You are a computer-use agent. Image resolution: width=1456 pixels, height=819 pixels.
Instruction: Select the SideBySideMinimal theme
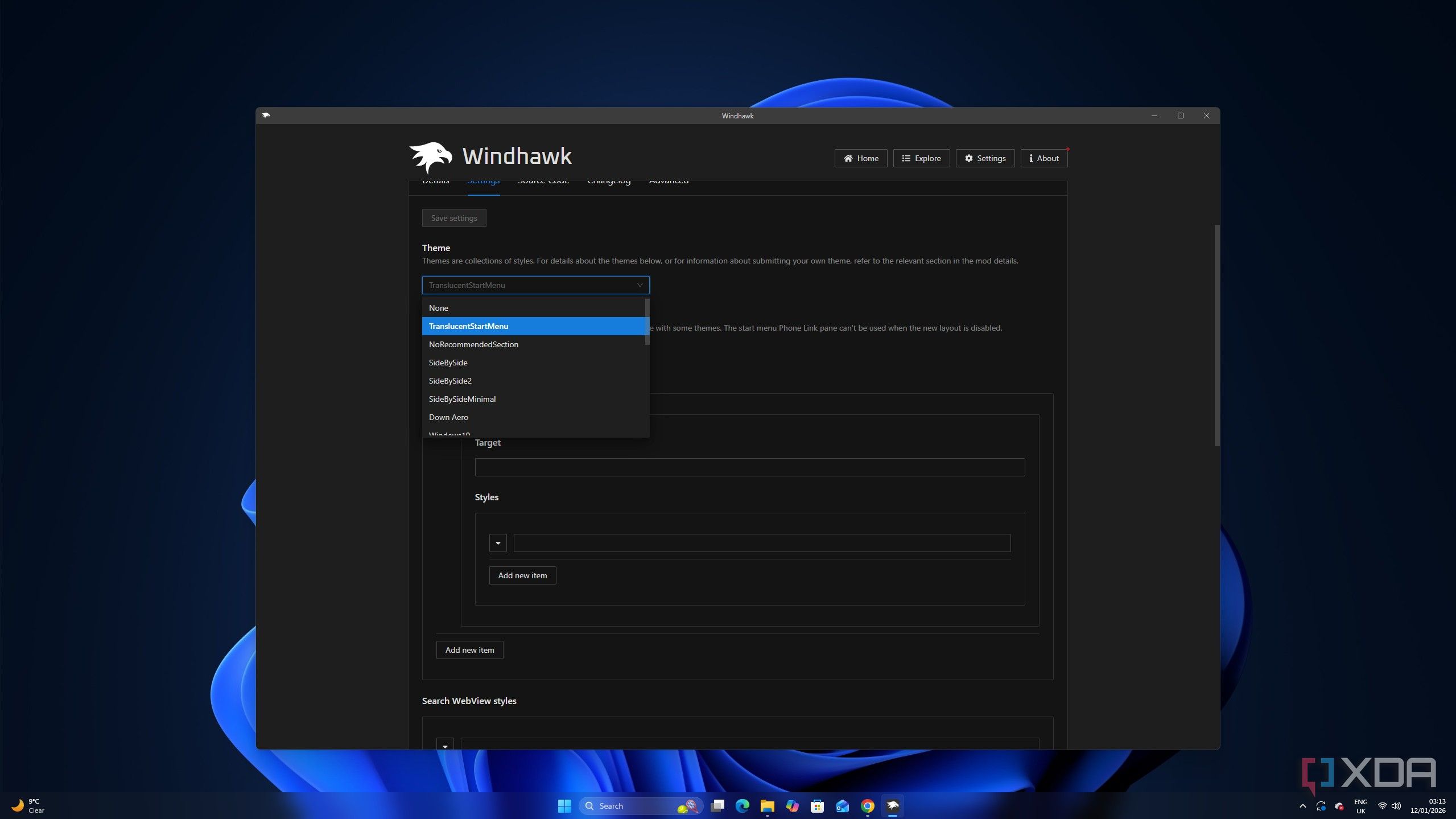click(533, 399)
